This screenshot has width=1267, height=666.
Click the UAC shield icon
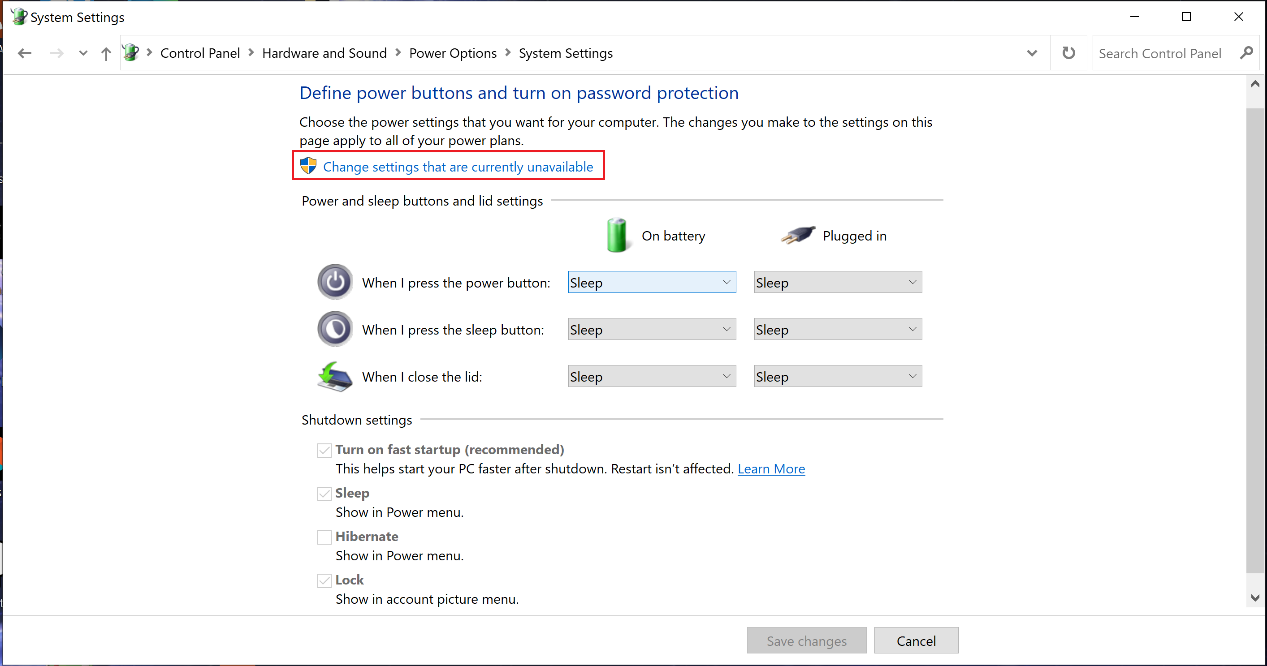pyautogui.click(x=309, y=166)
